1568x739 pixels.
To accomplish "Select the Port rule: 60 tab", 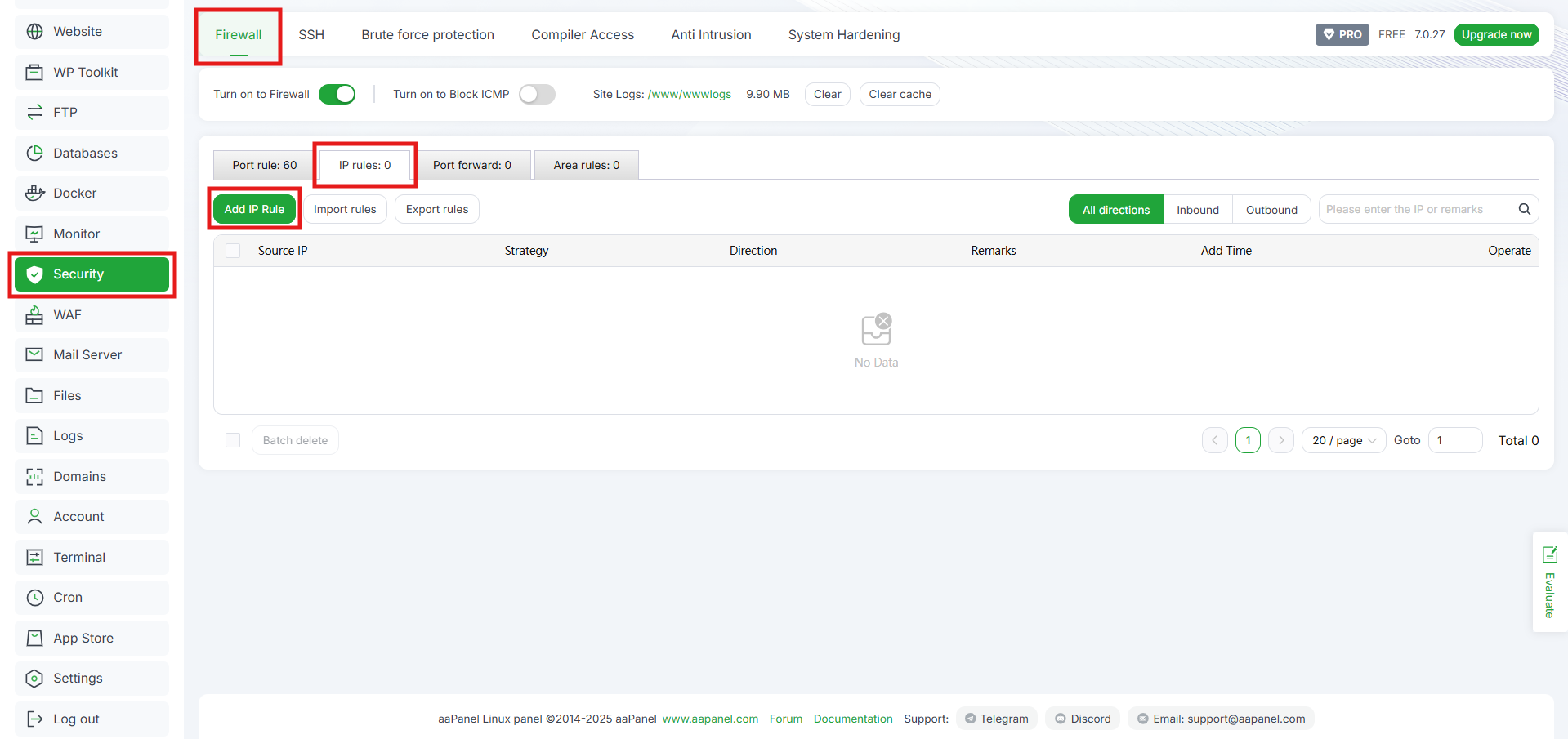I will pyautogui.click(x=265, y=165).
